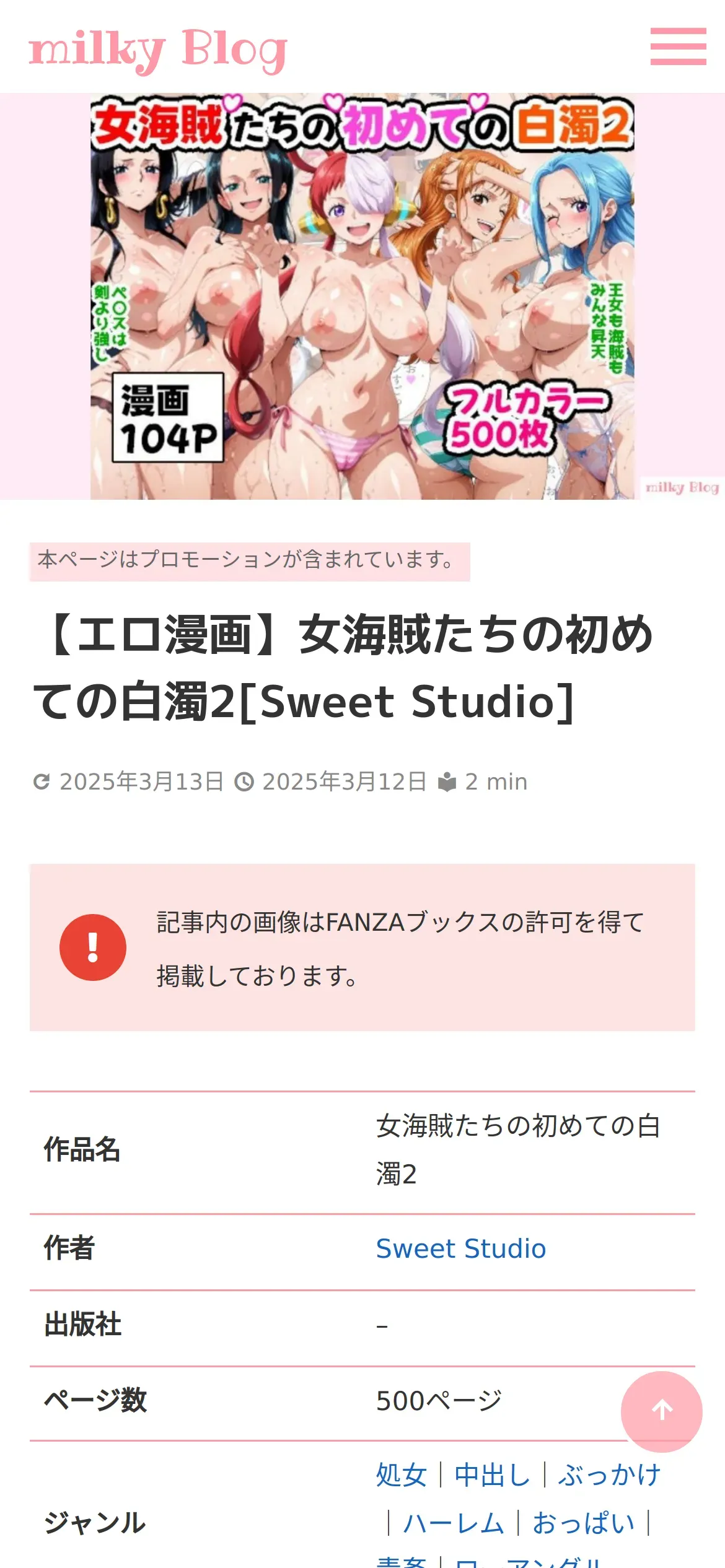Click the red exclamation alert icon

(x=93, y=947)
